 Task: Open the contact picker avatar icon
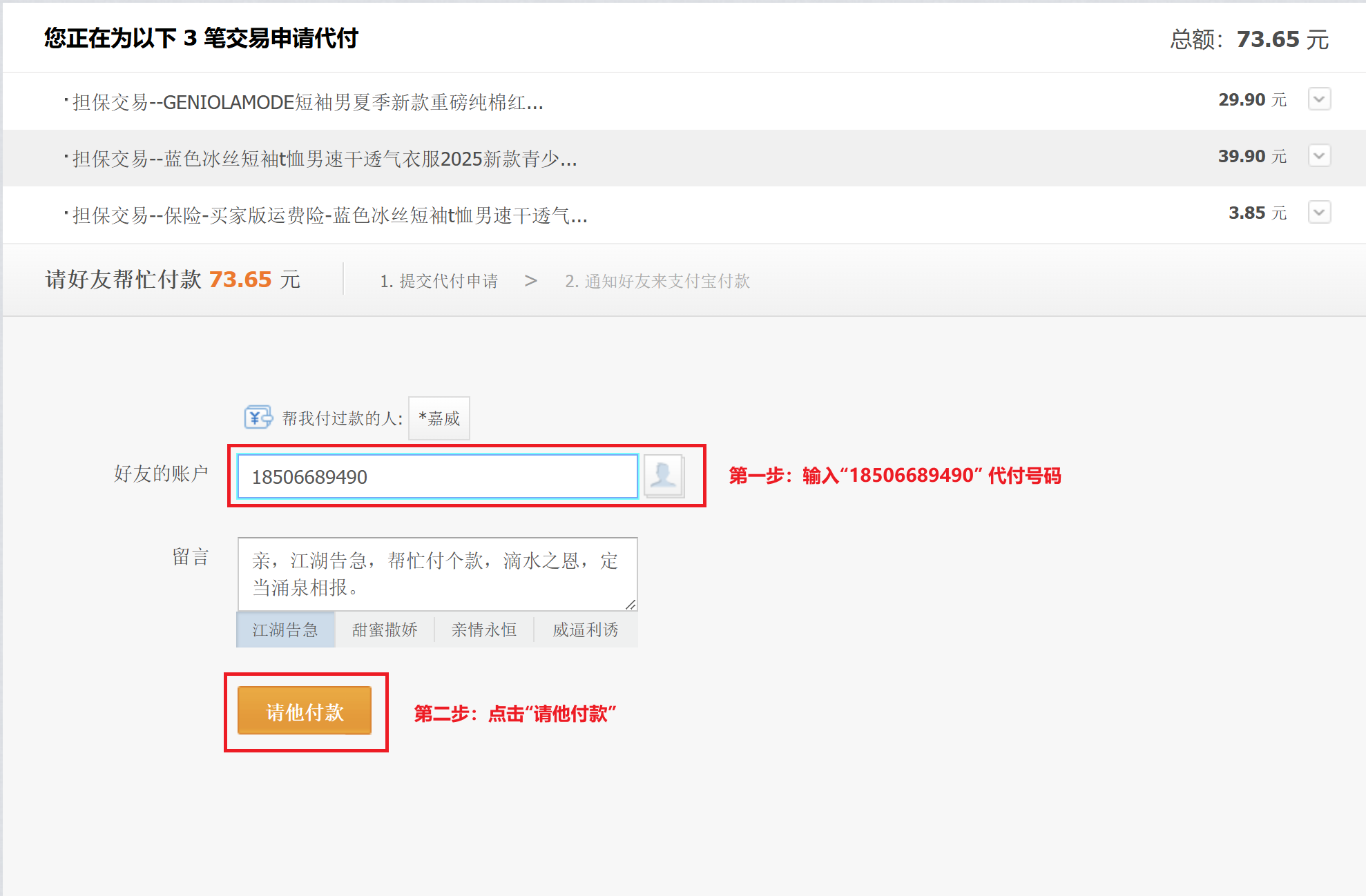point(663,475)
